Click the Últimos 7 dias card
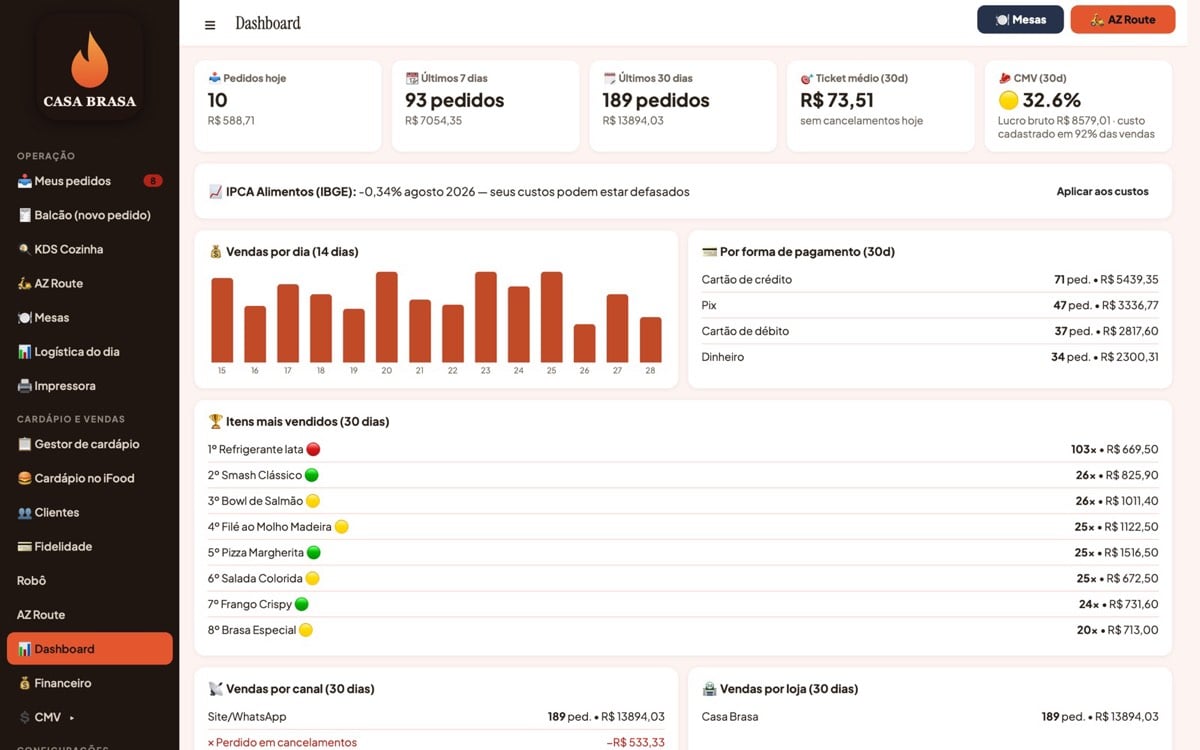Image resolution: width=1200 pixels, height=750 pixels. tap(485, 106)
